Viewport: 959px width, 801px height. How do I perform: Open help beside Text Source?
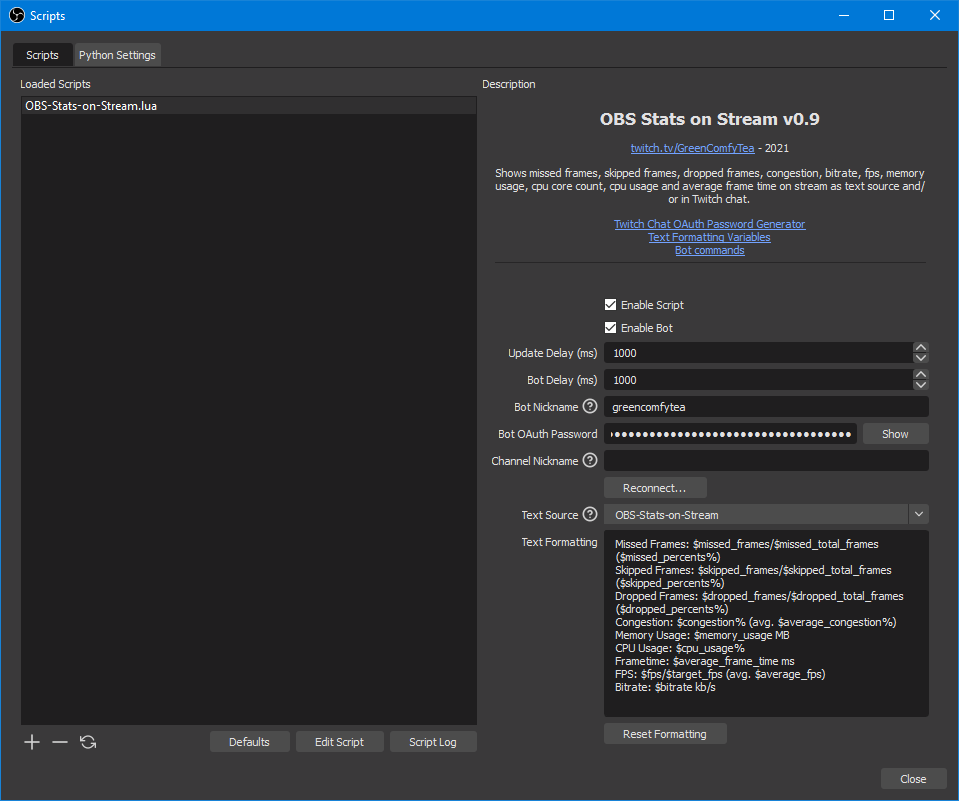[590, 514]
